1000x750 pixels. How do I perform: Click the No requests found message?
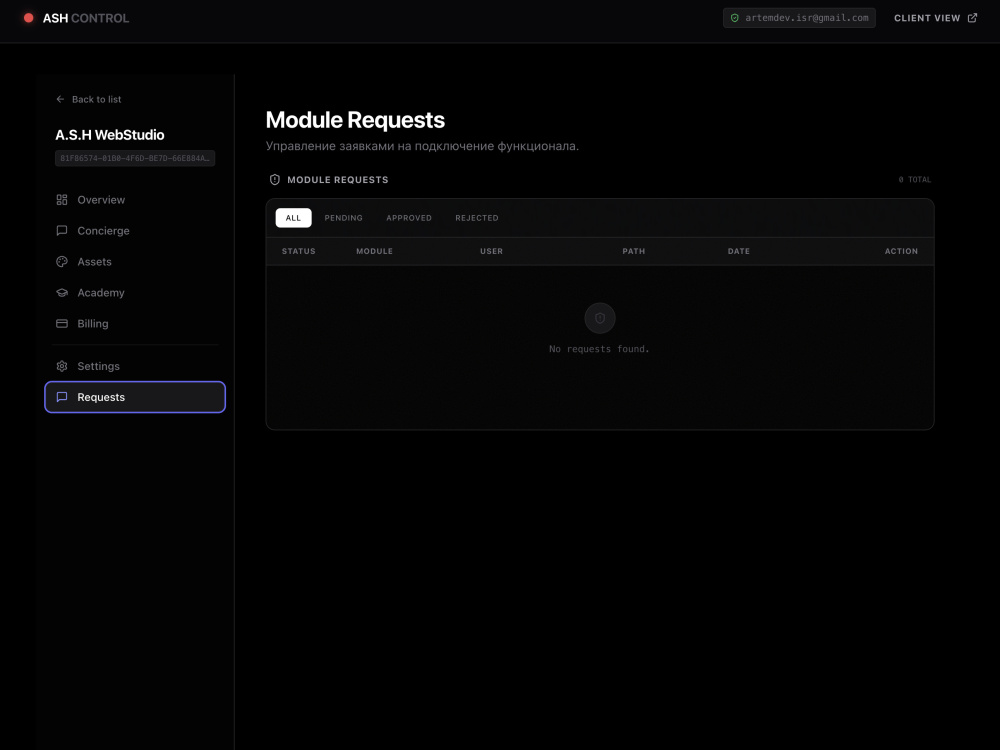click(x=599, y=349)
